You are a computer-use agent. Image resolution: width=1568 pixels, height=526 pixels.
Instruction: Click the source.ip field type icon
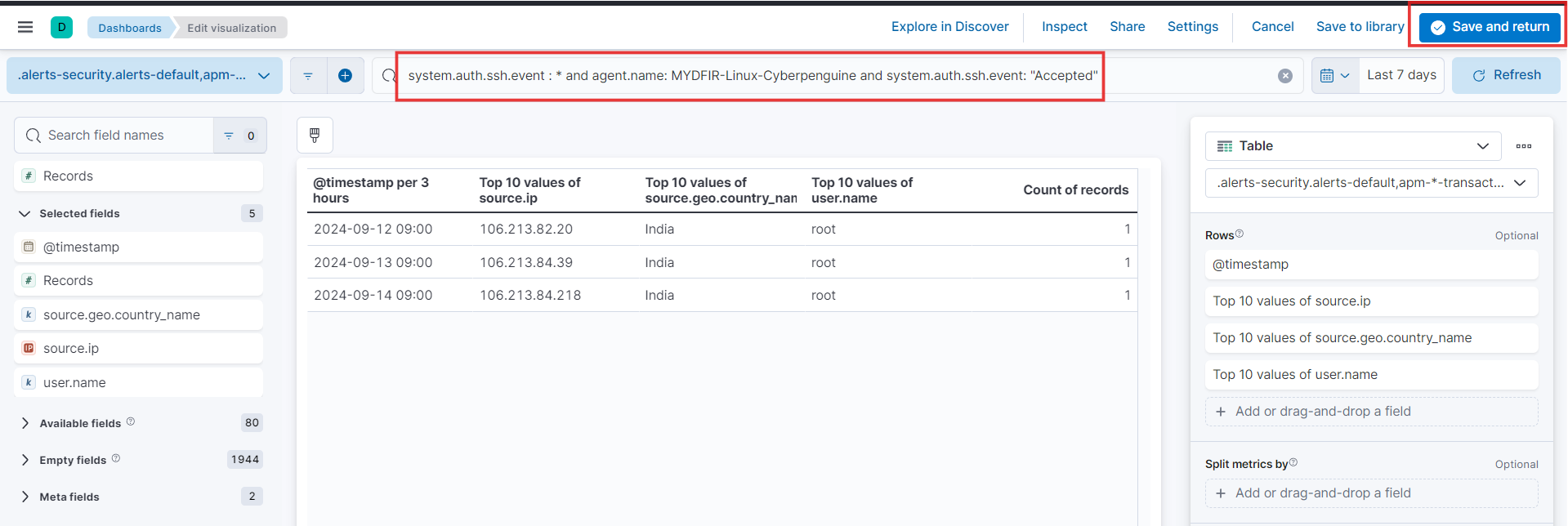[x=29, y=348]
